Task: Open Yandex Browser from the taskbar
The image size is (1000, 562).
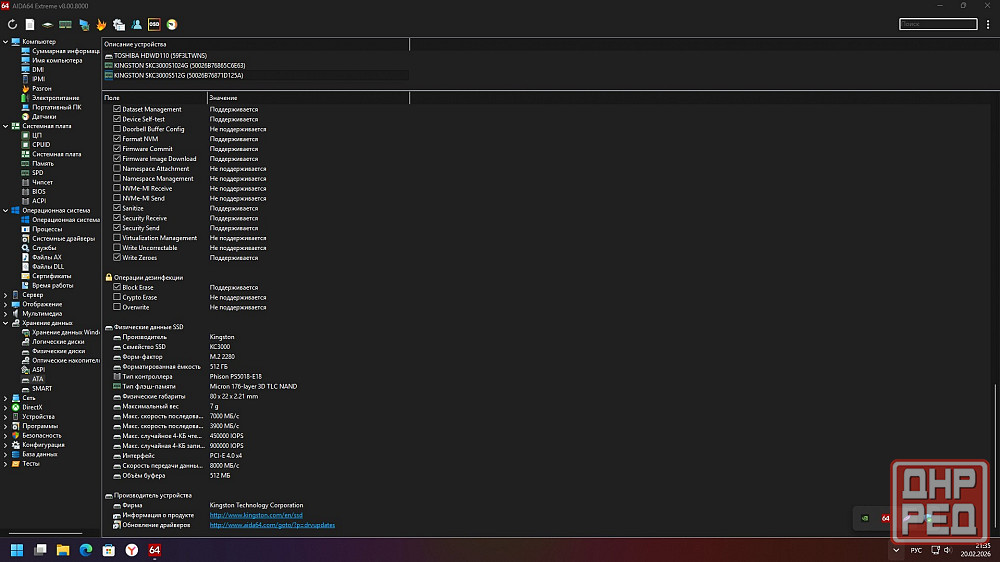Action: pyautogui.click(x=132, y=550)
